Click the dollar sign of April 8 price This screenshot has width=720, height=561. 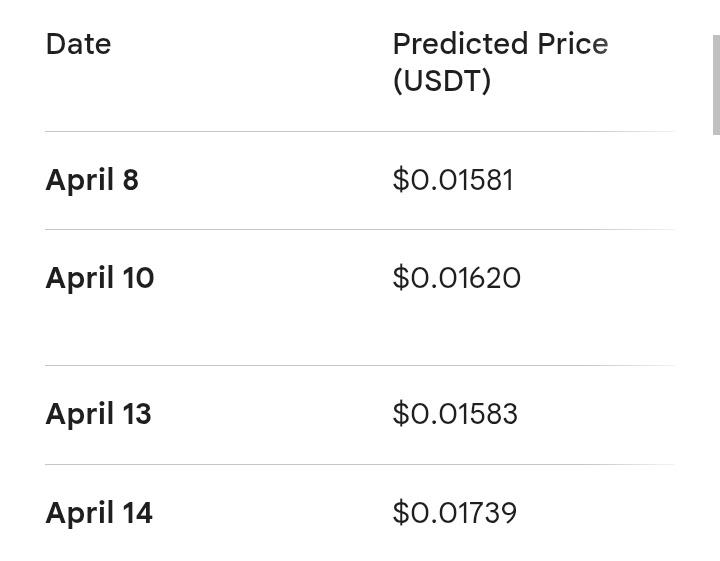[x=401, y=180]
